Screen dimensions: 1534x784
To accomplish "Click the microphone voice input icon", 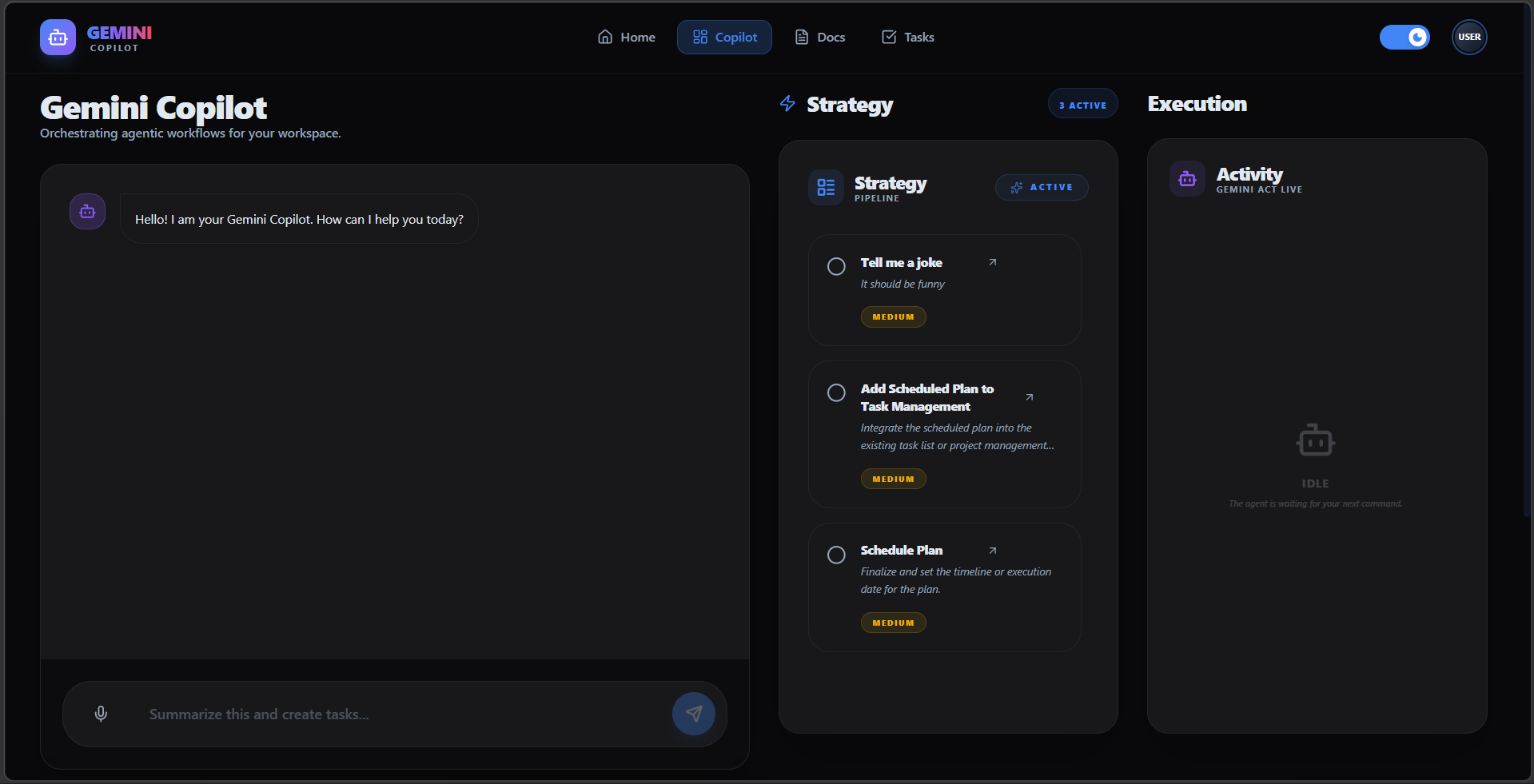I will tap(101, 714).
